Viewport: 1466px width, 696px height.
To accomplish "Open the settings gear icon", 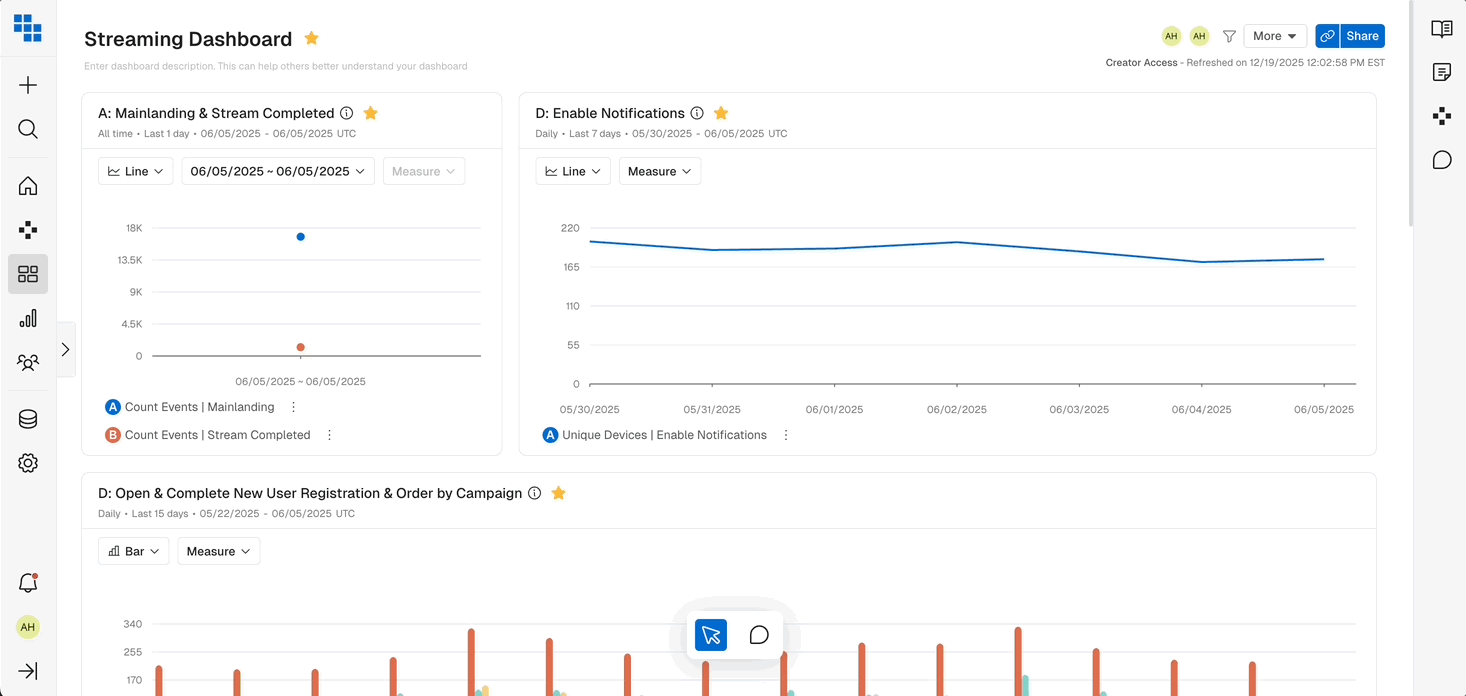I will click(28, 463).
